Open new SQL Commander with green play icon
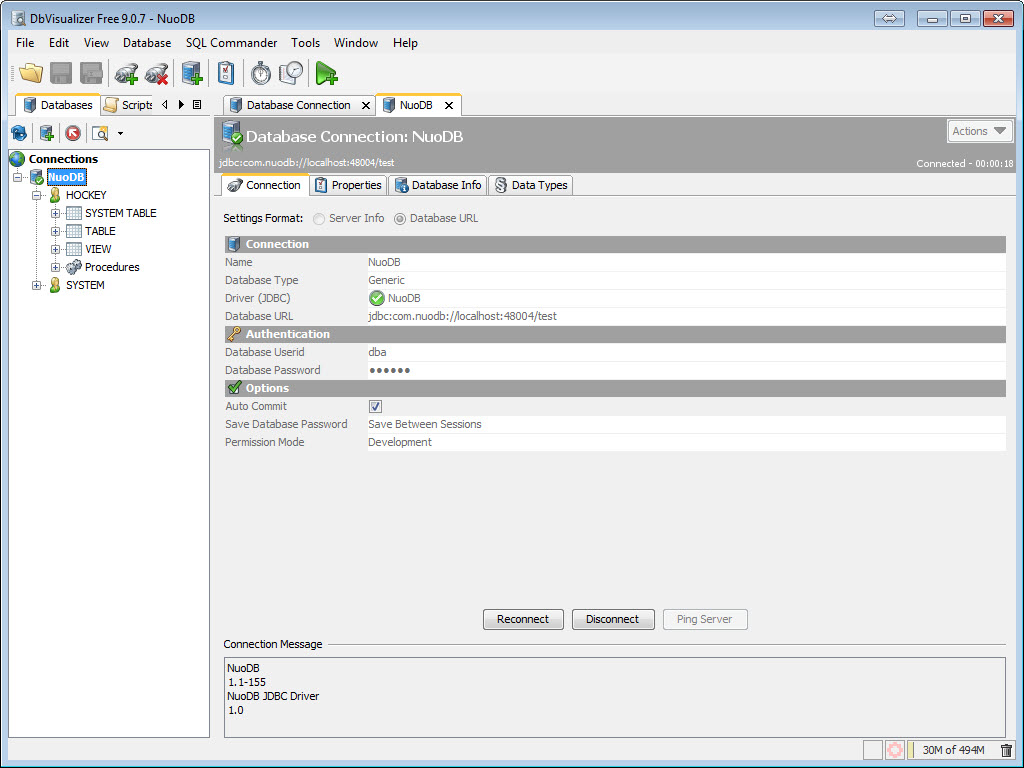The height and width of the screenshot is (768, 1024). (x=326, y=73)
